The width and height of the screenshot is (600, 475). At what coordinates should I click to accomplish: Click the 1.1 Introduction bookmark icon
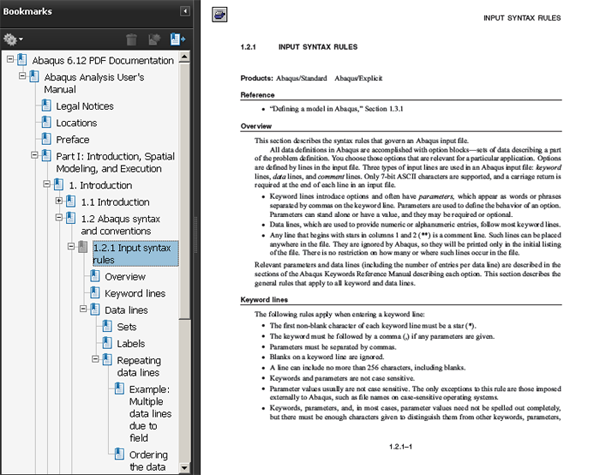[x=71, y=201]
